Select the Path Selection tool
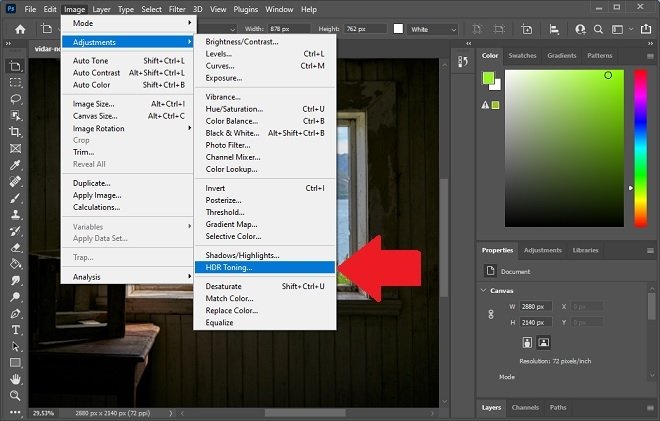This screenshot has width=660, height=421. pyautogui.click(x=15, y=346)
